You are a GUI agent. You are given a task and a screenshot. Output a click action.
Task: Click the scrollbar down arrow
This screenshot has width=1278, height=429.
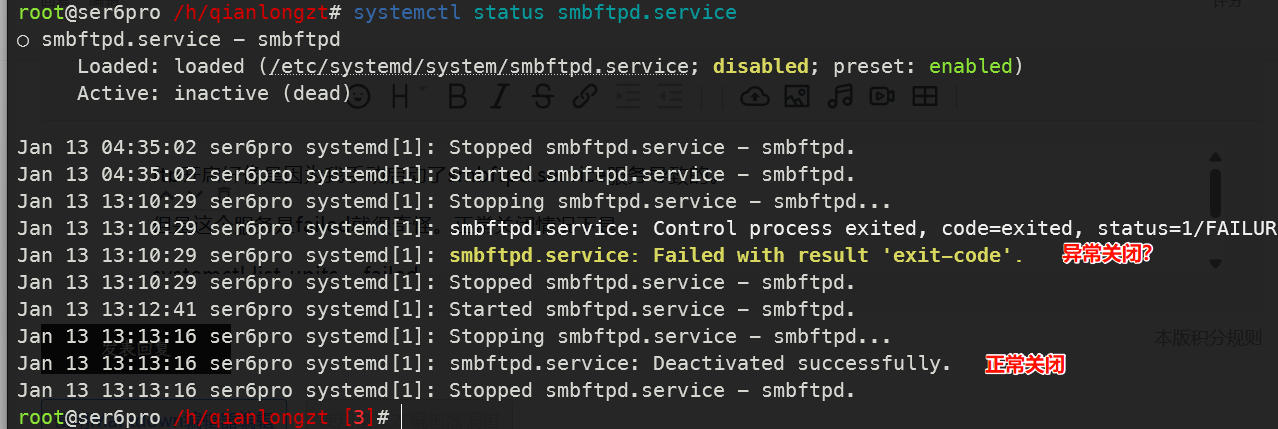point(1215,263)
